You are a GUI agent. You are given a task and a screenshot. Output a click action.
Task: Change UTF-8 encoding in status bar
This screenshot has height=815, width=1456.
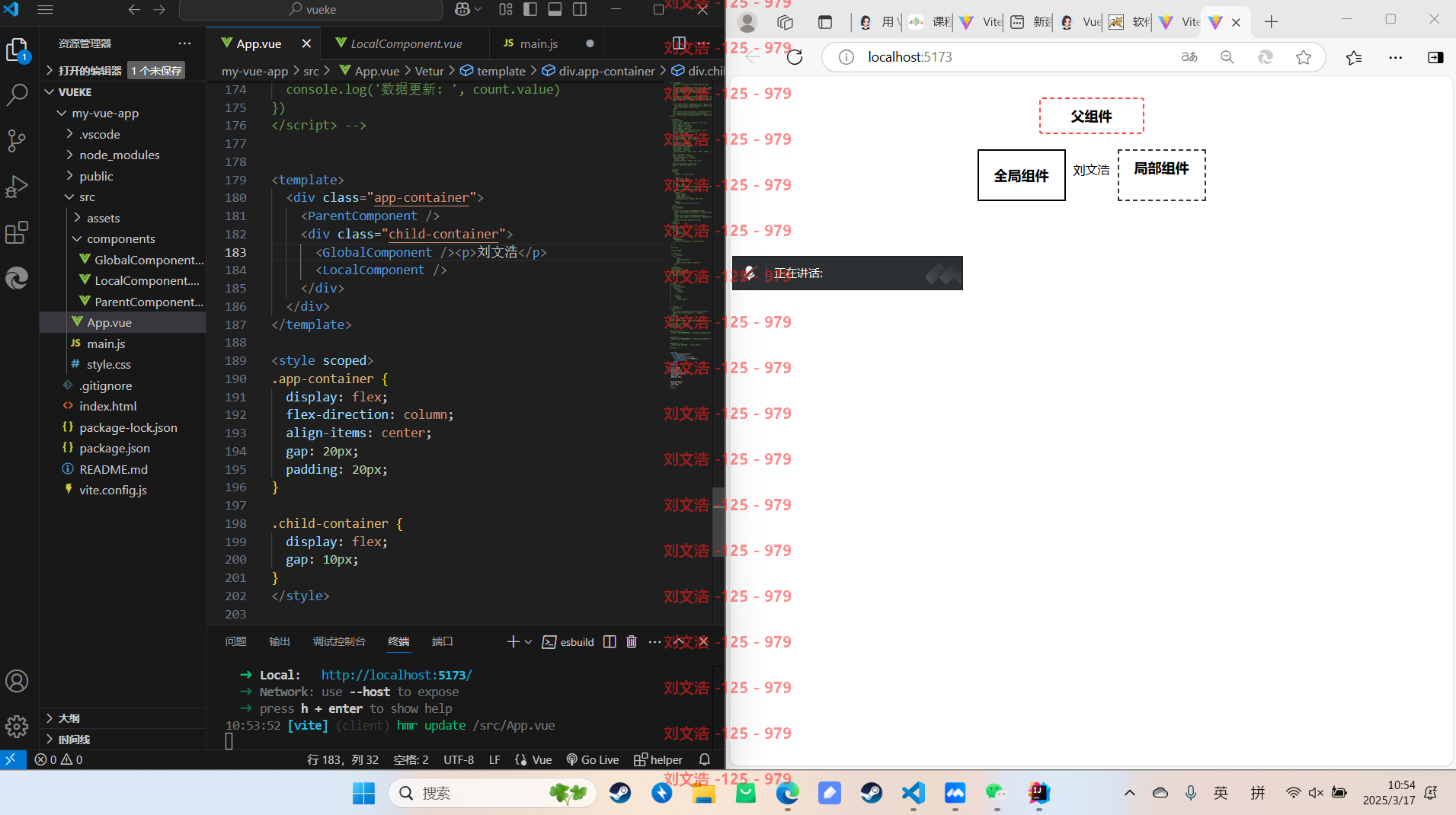(459, 759)
